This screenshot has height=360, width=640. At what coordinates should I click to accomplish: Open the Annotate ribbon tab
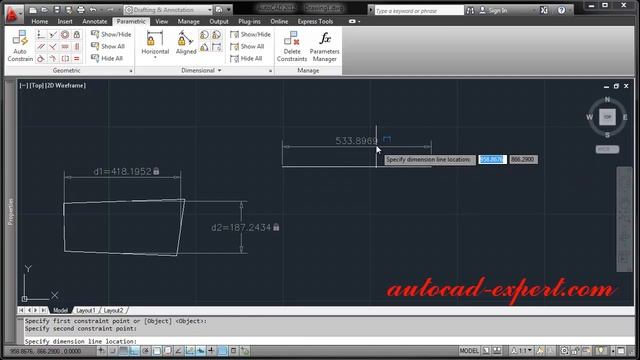point(95,21)
